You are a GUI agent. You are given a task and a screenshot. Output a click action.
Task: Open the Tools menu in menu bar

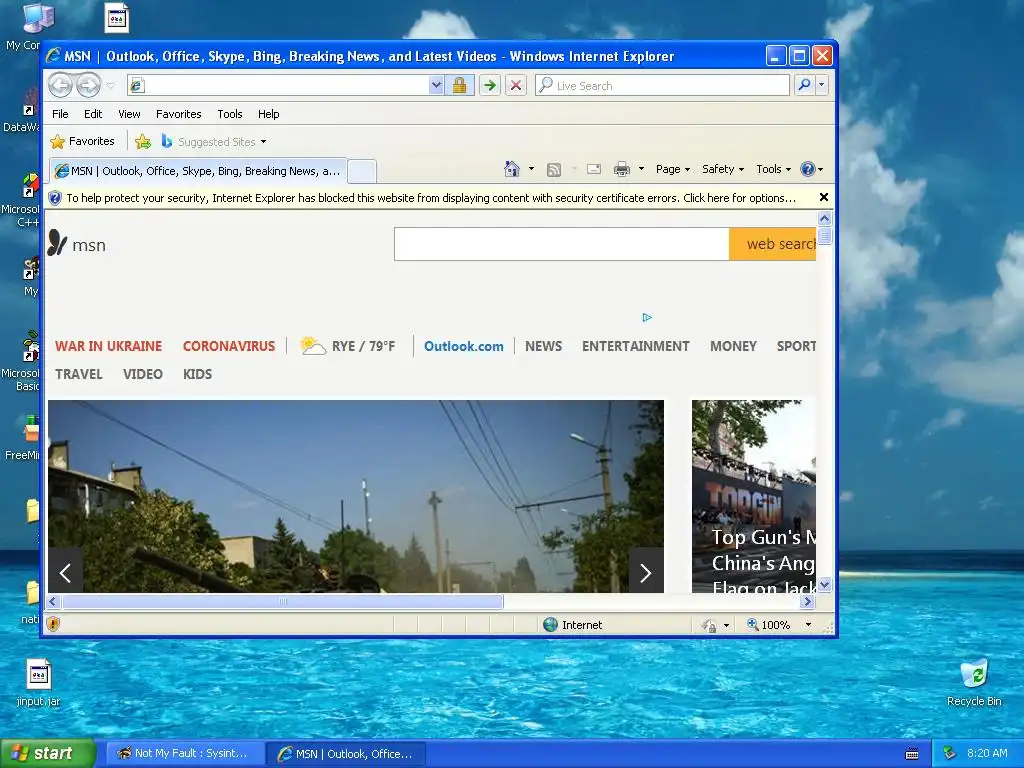(230, 114)
